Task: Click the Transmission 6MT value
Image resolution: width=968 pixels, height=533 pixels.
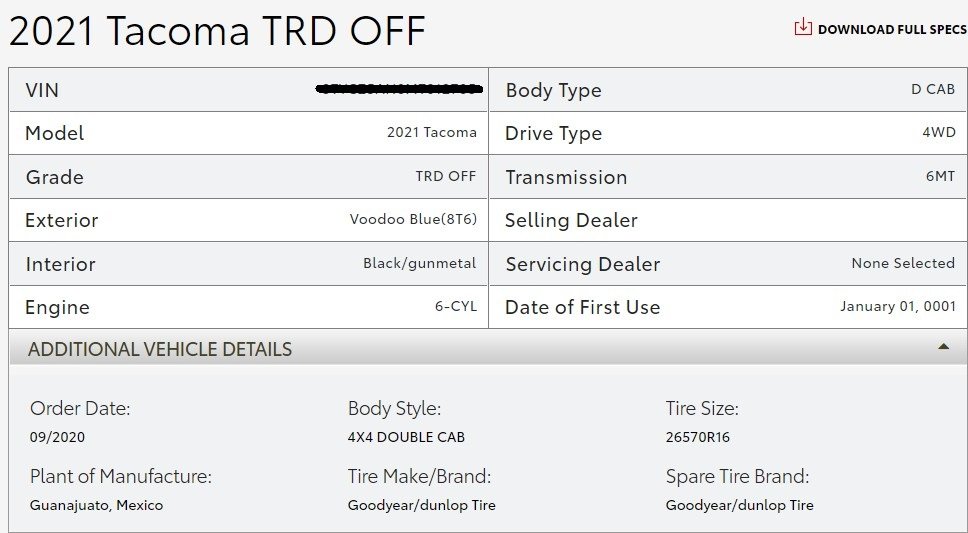Action: click(x=940, y=176)
